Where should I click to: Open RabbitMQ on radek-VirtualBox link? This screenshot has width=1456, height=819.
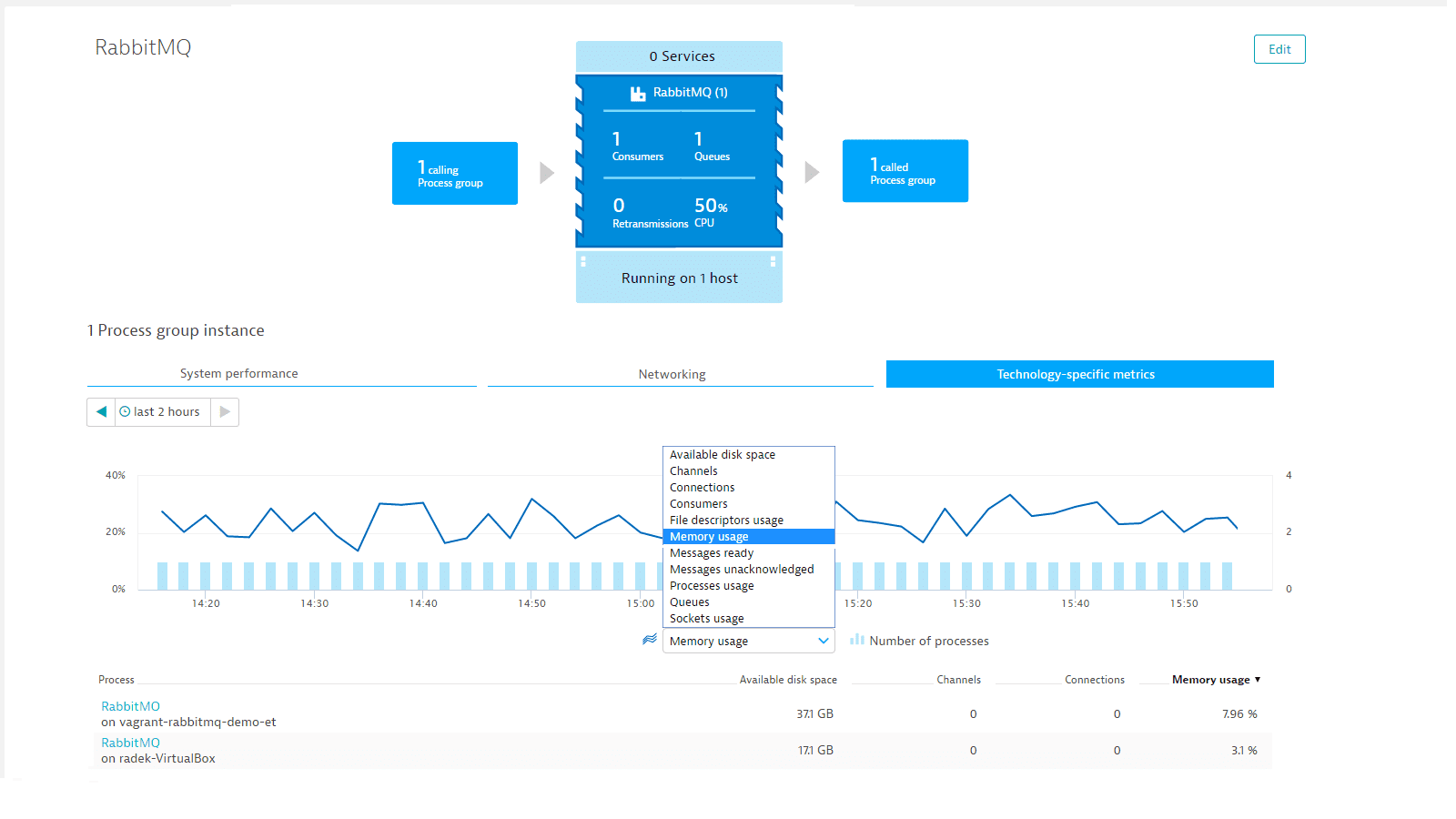(130, 743)
